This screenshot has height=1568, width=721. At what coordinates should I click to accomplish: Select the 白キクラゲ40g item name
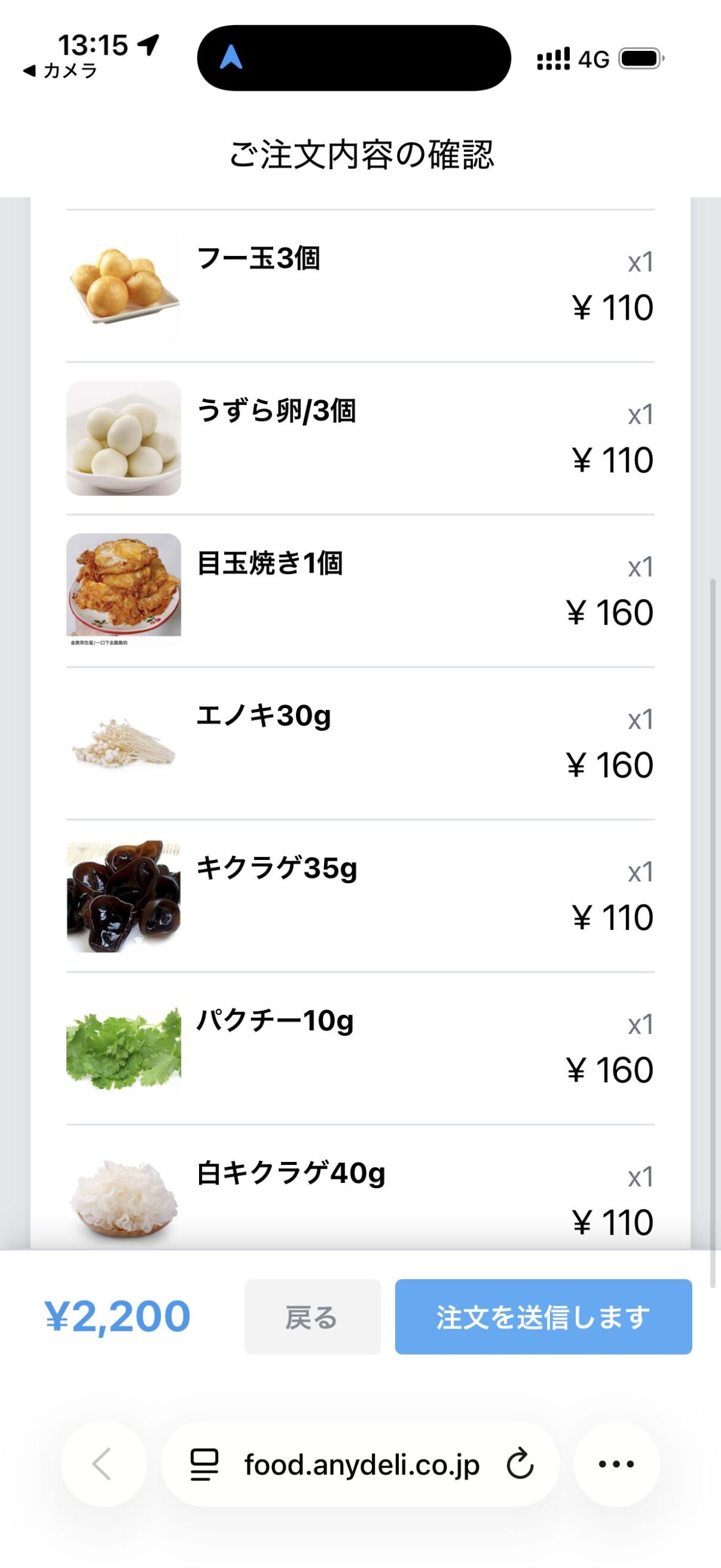point(291,1172)
